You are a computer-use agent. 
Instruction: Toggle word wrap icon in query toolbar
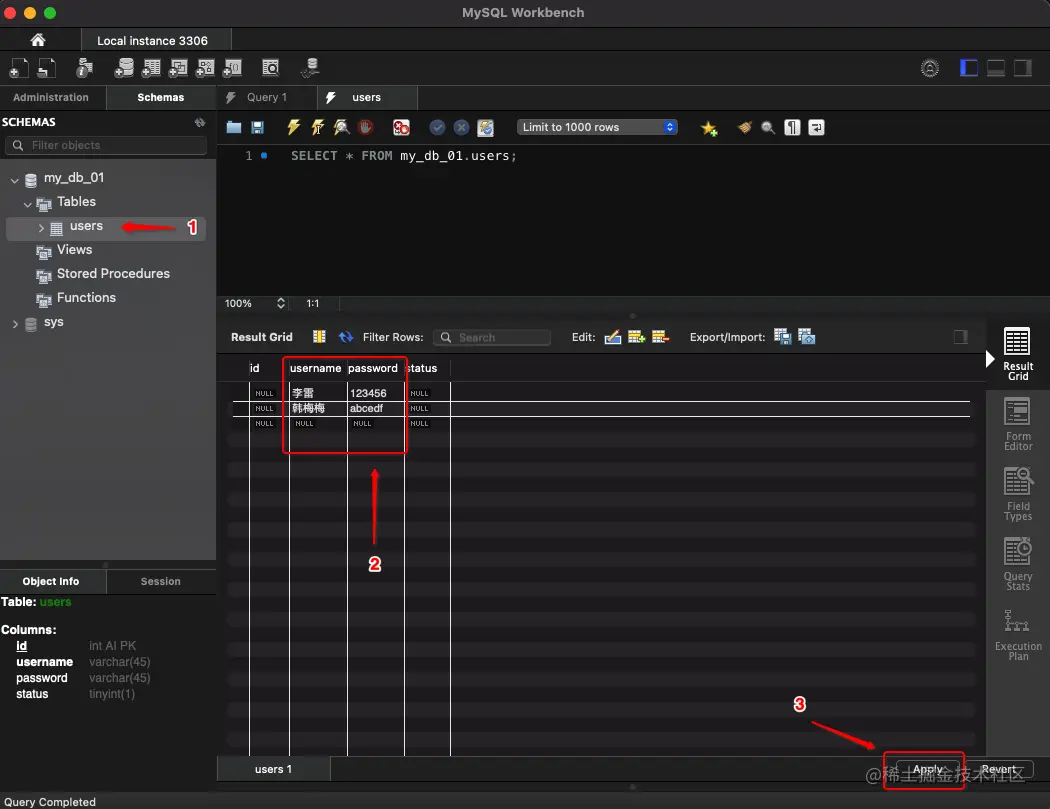pos(816,127)
